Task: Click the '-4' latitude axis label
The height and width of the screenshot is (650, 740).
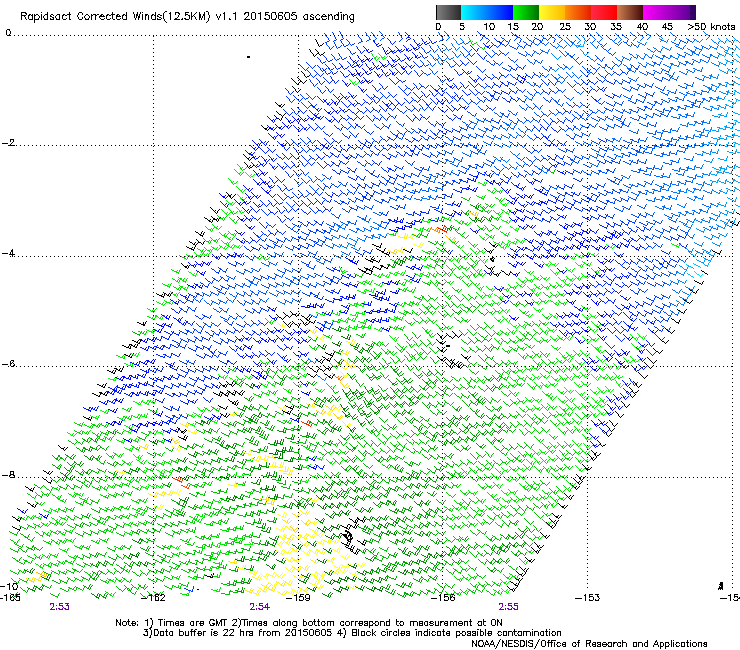Action: (8, 253)
